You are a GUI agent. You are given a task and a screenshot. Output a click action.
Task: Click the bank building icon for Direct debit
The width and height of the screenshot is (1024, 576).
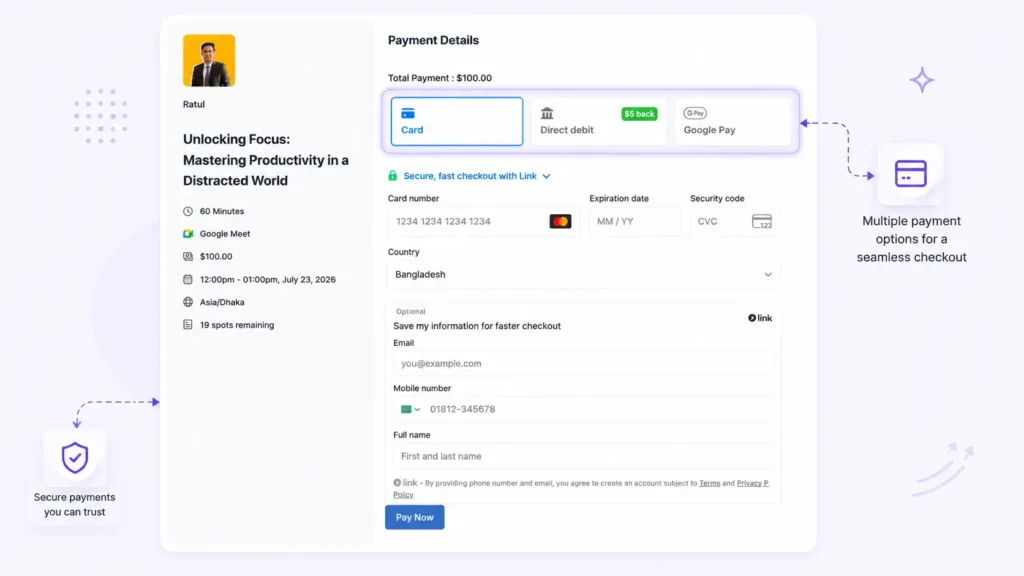click(x=547, y=114)
